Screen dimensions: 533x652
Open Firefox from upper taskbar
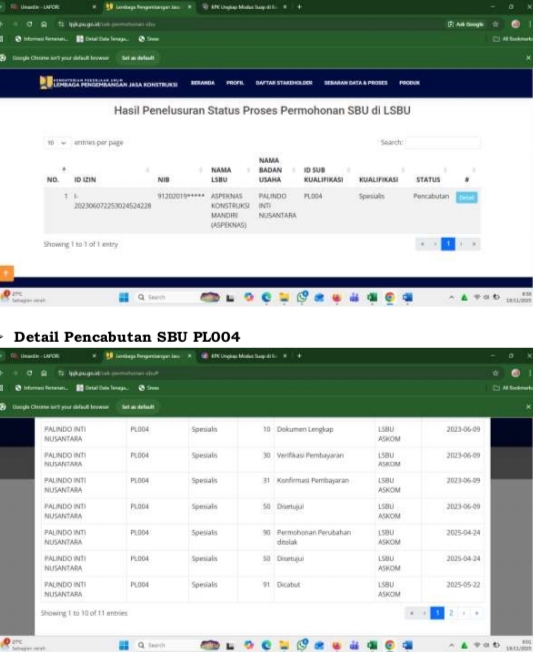(337, 297)
